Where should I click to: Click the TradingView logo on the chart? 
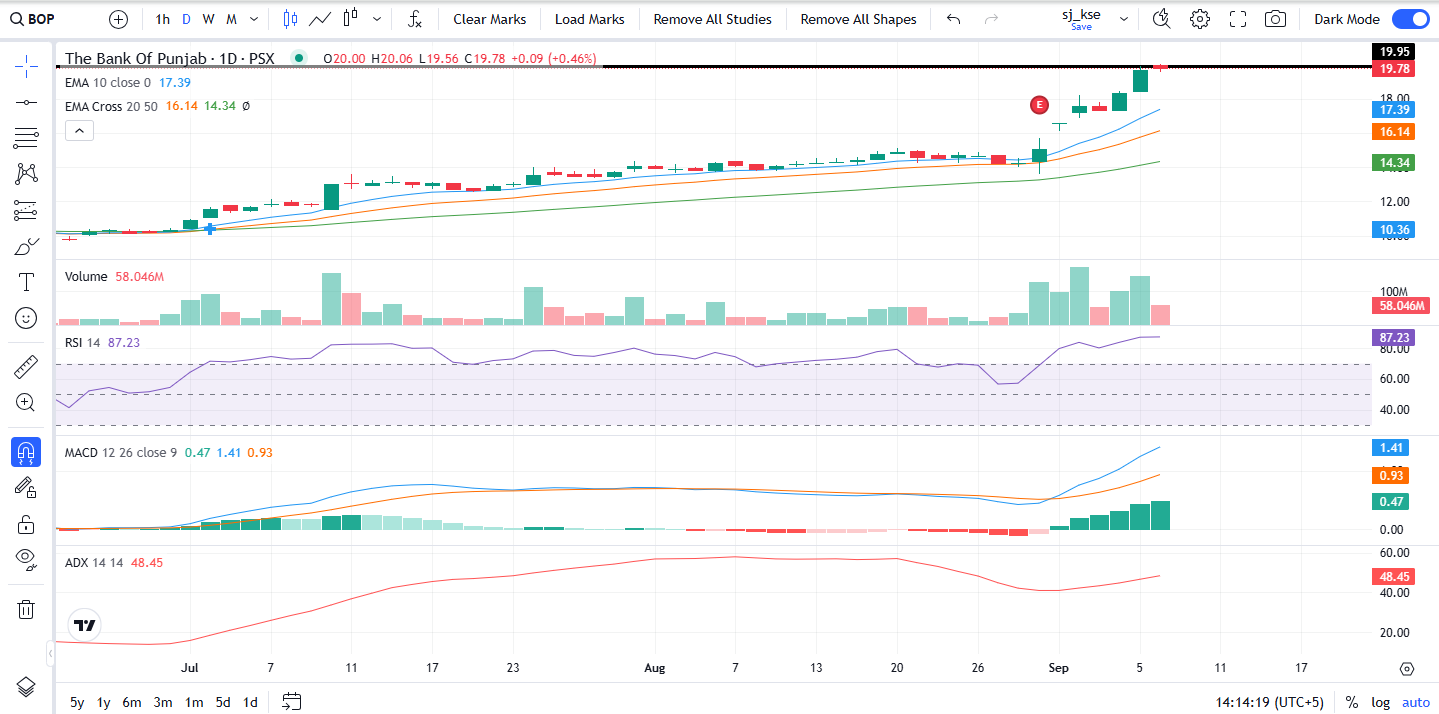[x=85, y=626]
